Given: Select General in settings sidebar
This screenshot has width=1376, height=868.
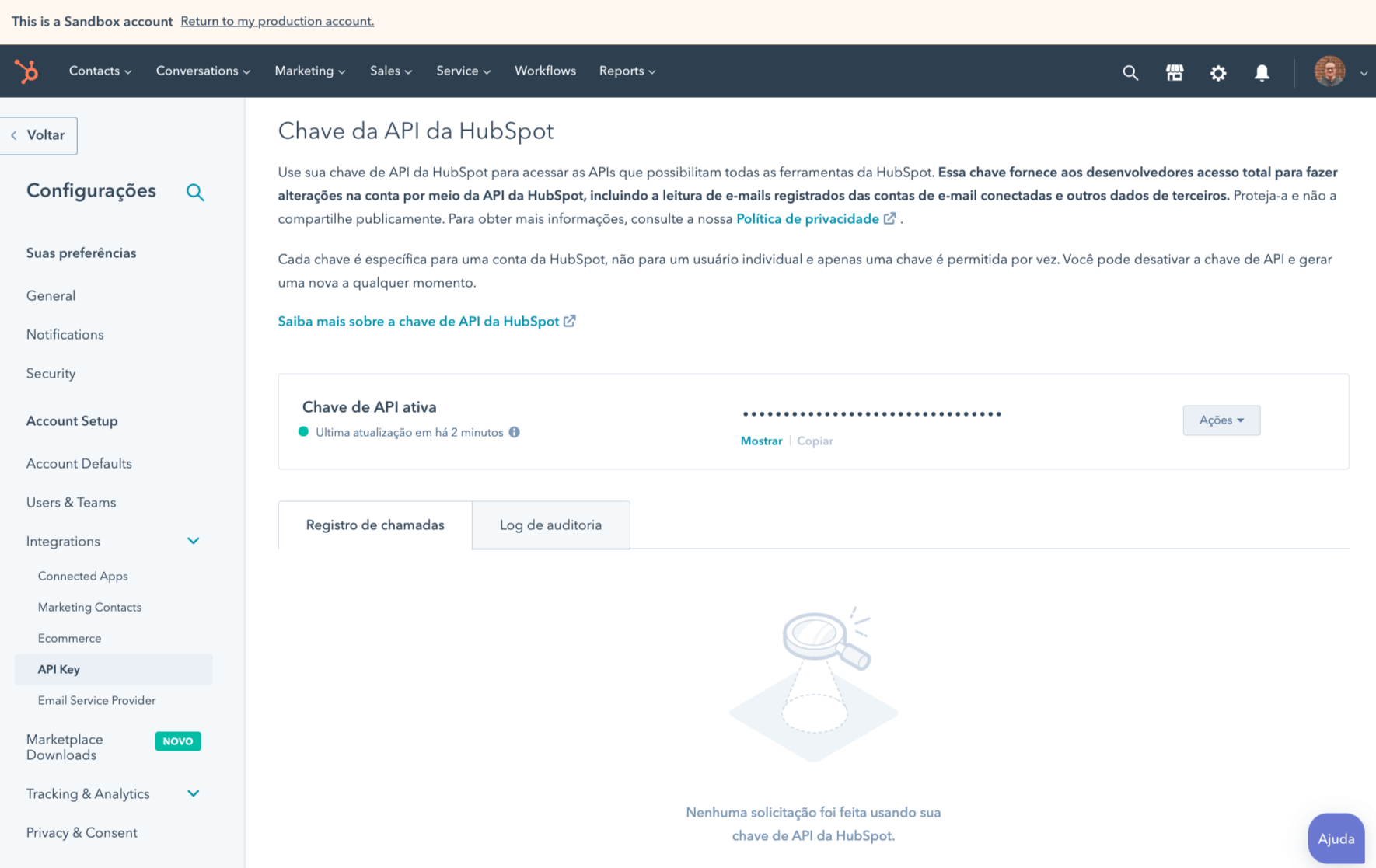Looking at the screenshot, I should [x=51, y=296].
